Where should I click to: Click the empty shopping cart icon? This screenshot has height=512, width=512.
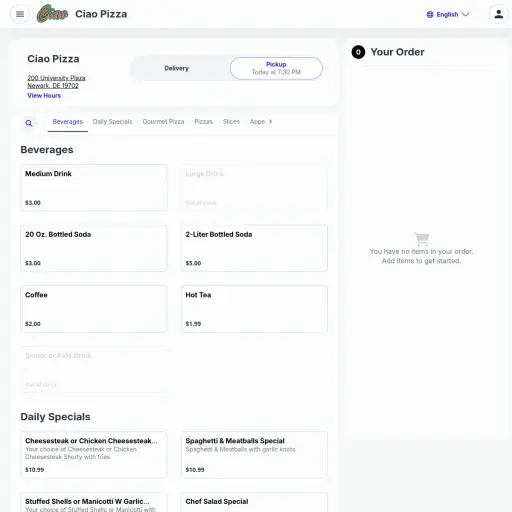(x=422, y=239)
